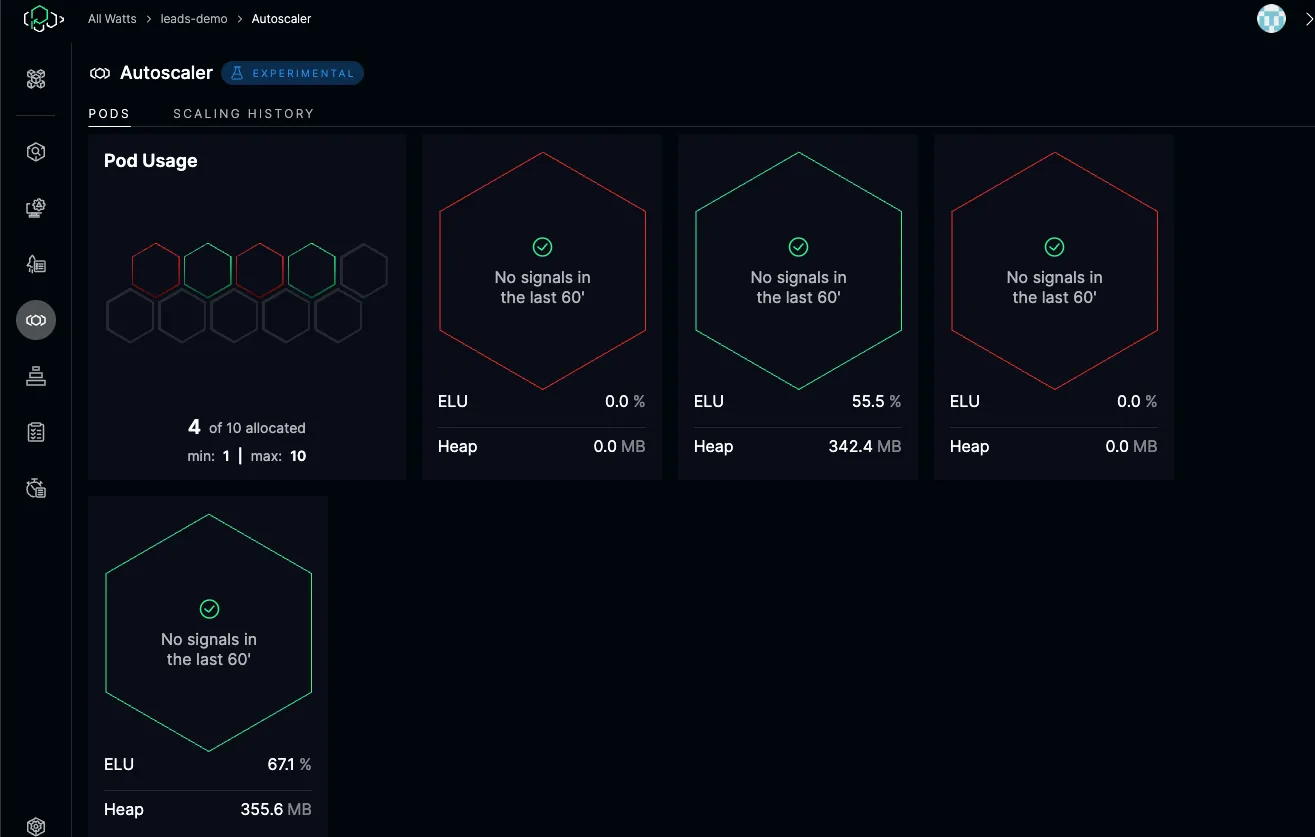
Task: Click the monitor with gear sidebar icon
Action: pyautogui.click(x=36, y=208)
